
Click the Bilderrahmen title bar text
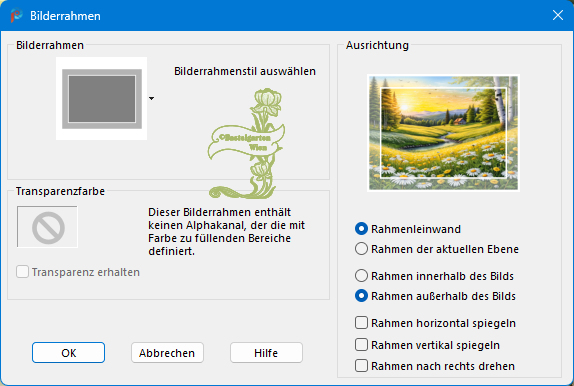tap(65, 16)
